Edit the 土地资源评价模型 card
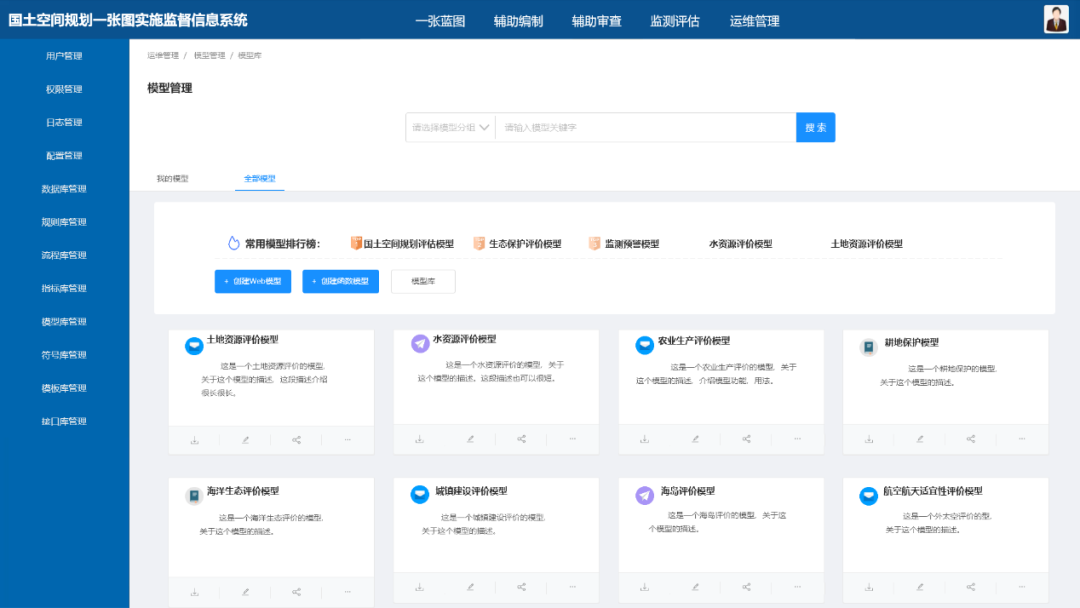Screen dimensions: 1080x608 (246, 440)
